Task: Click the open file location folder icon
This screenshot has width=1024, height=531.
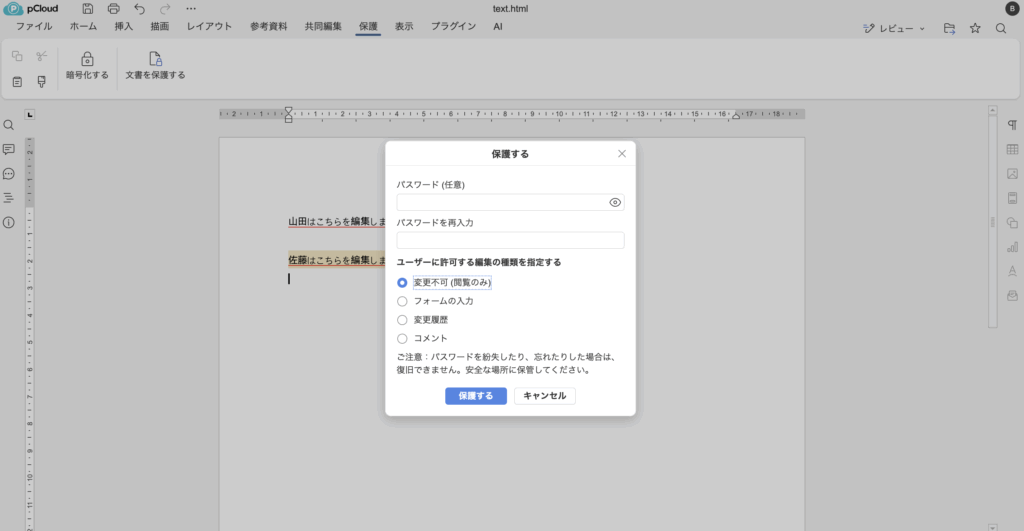Action: [x=950, y=28]
